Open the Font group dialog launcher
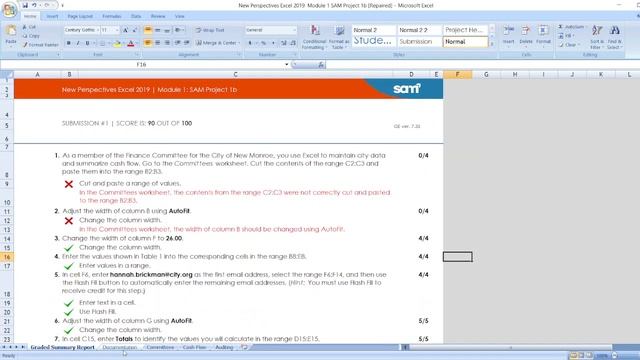Image resolution: width=640 pixels, height=360 pixels. pos(137,55)
